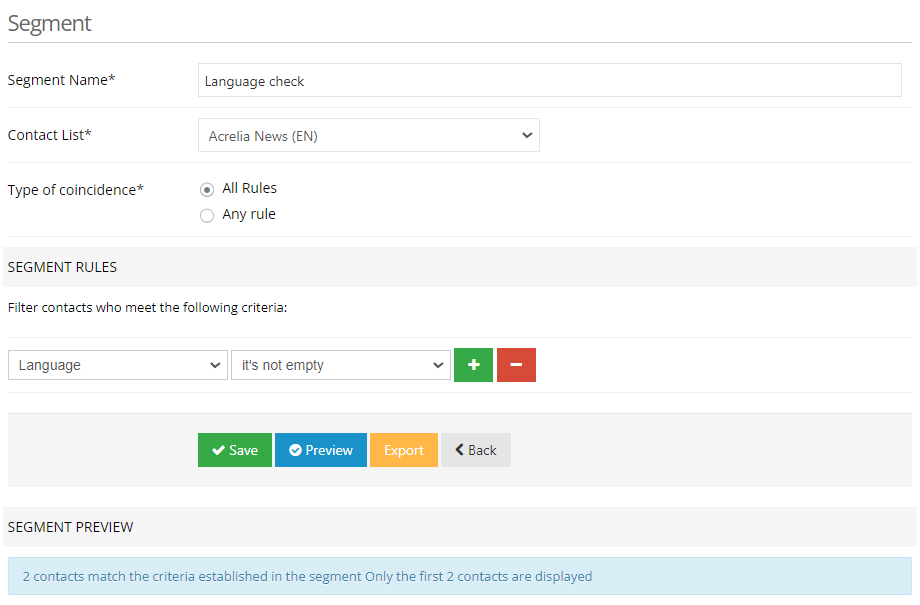Click the "Any rule" label text
Viewport: 920px width, 605px height.
coord(249,214)
